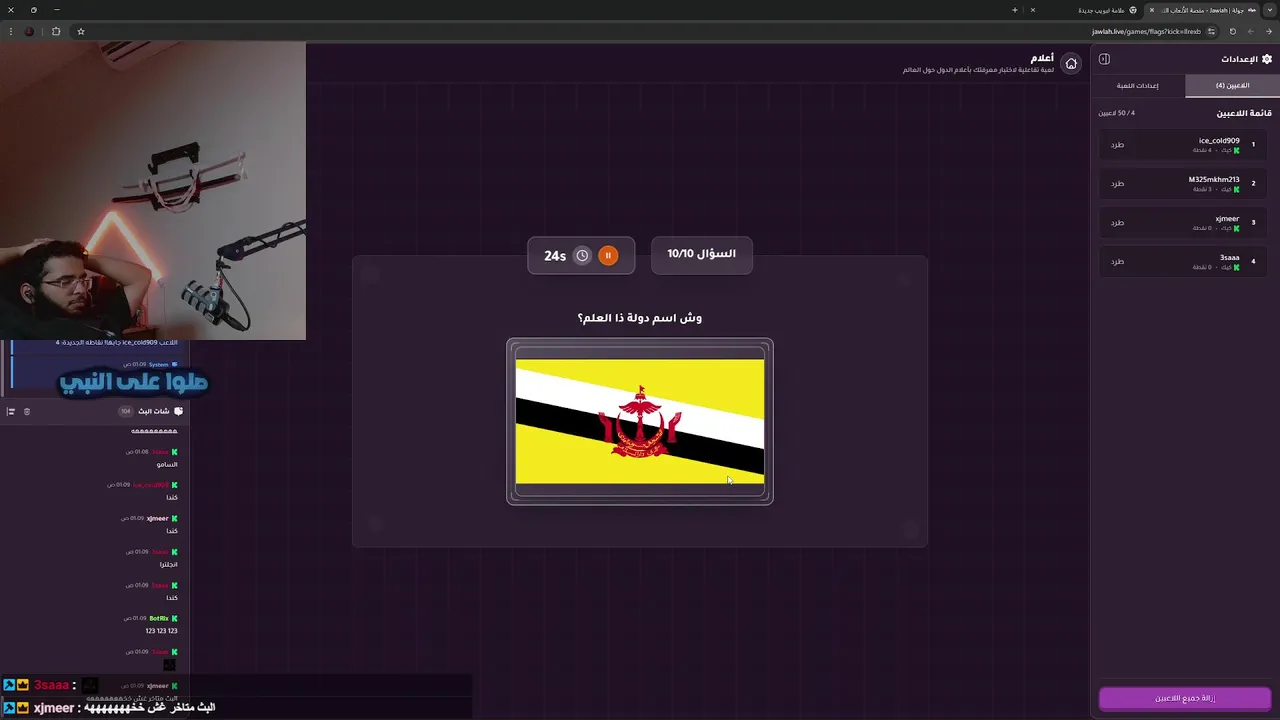This screenshot has height=720, width=1280.
Task: Pause the game with the orange pause button
Action: click(608, 256)
